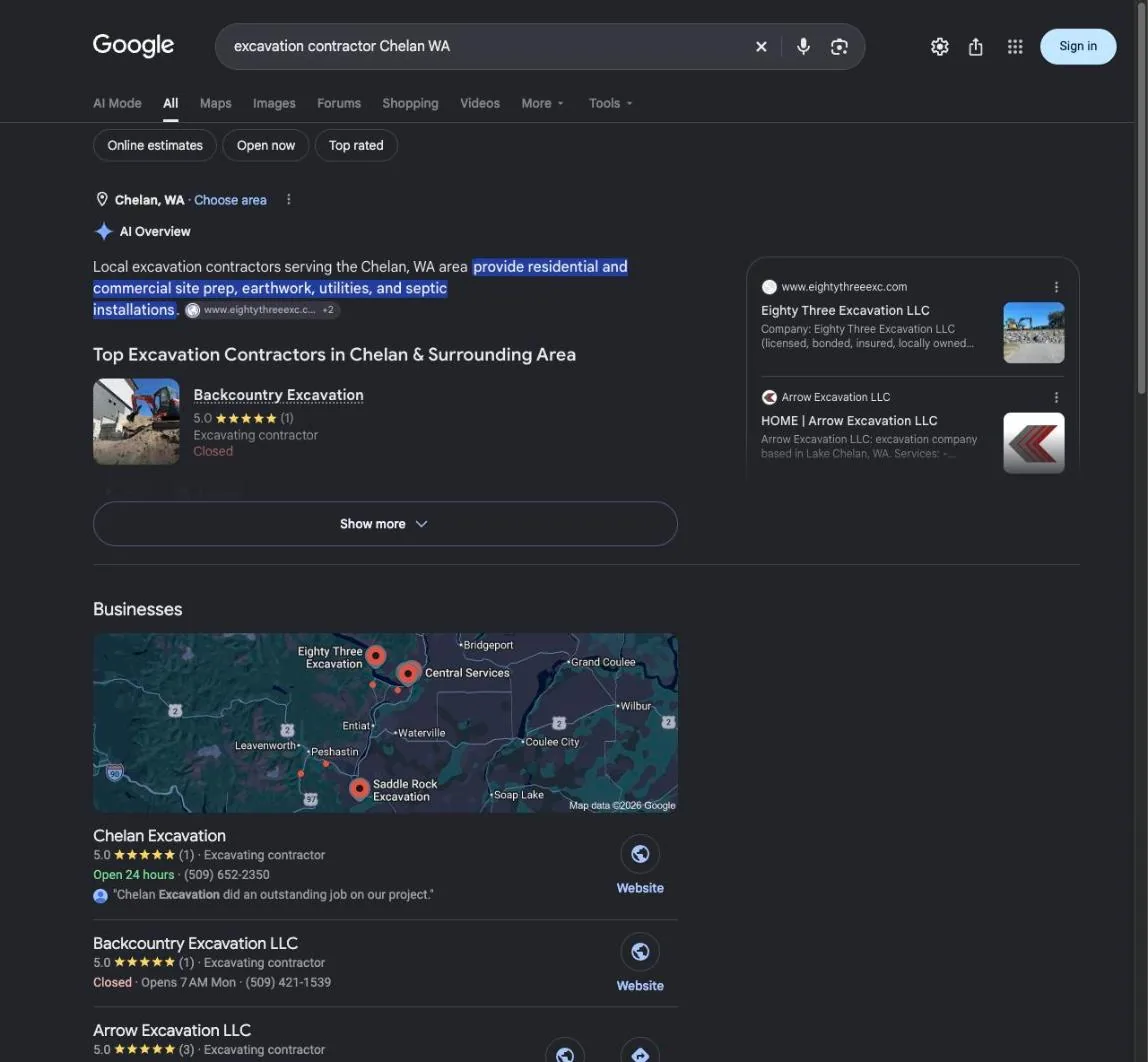Click the Central Services map pin

(x=409, y=673)
